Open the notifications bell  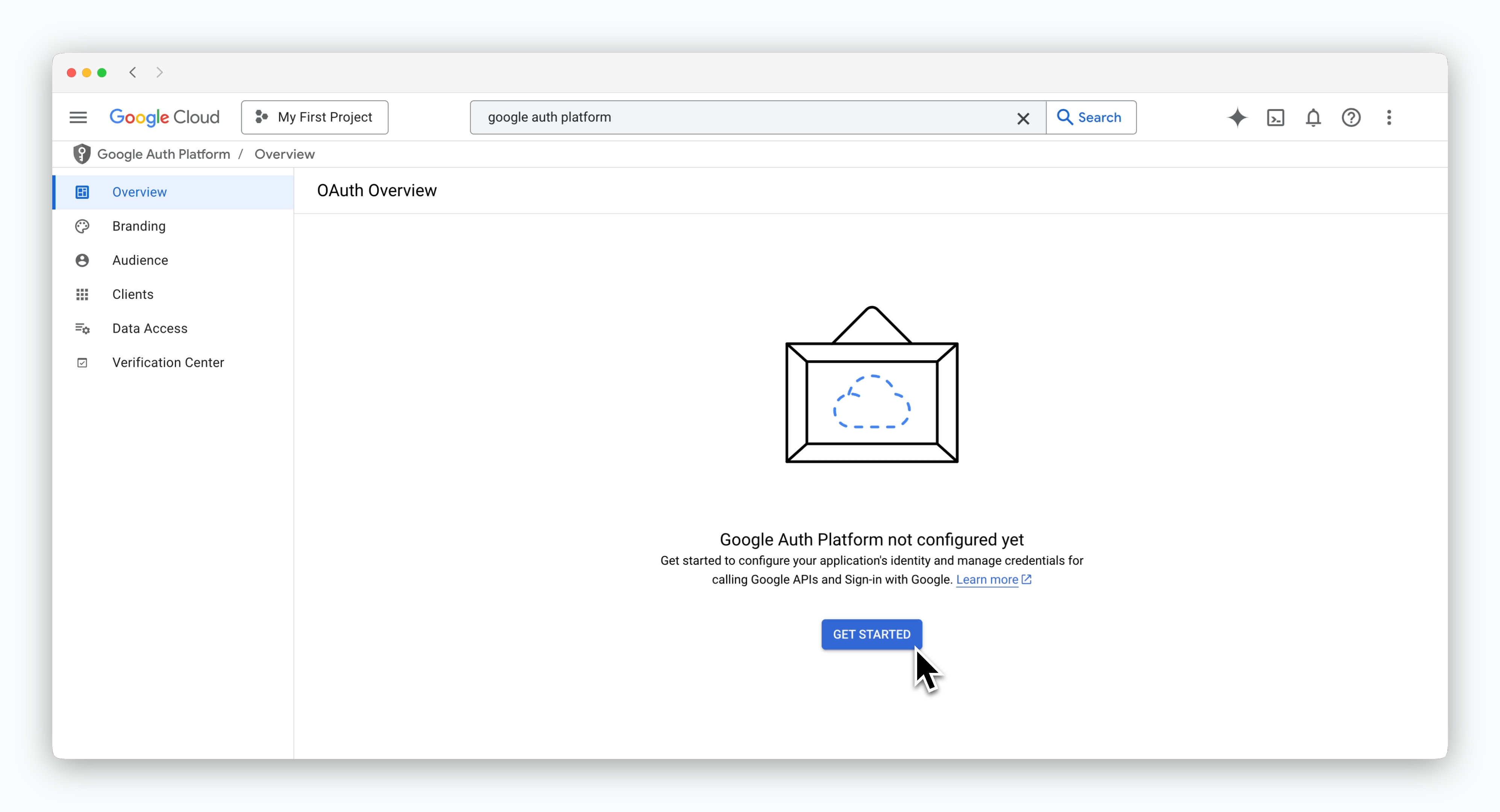click(x=1313, y=118)
